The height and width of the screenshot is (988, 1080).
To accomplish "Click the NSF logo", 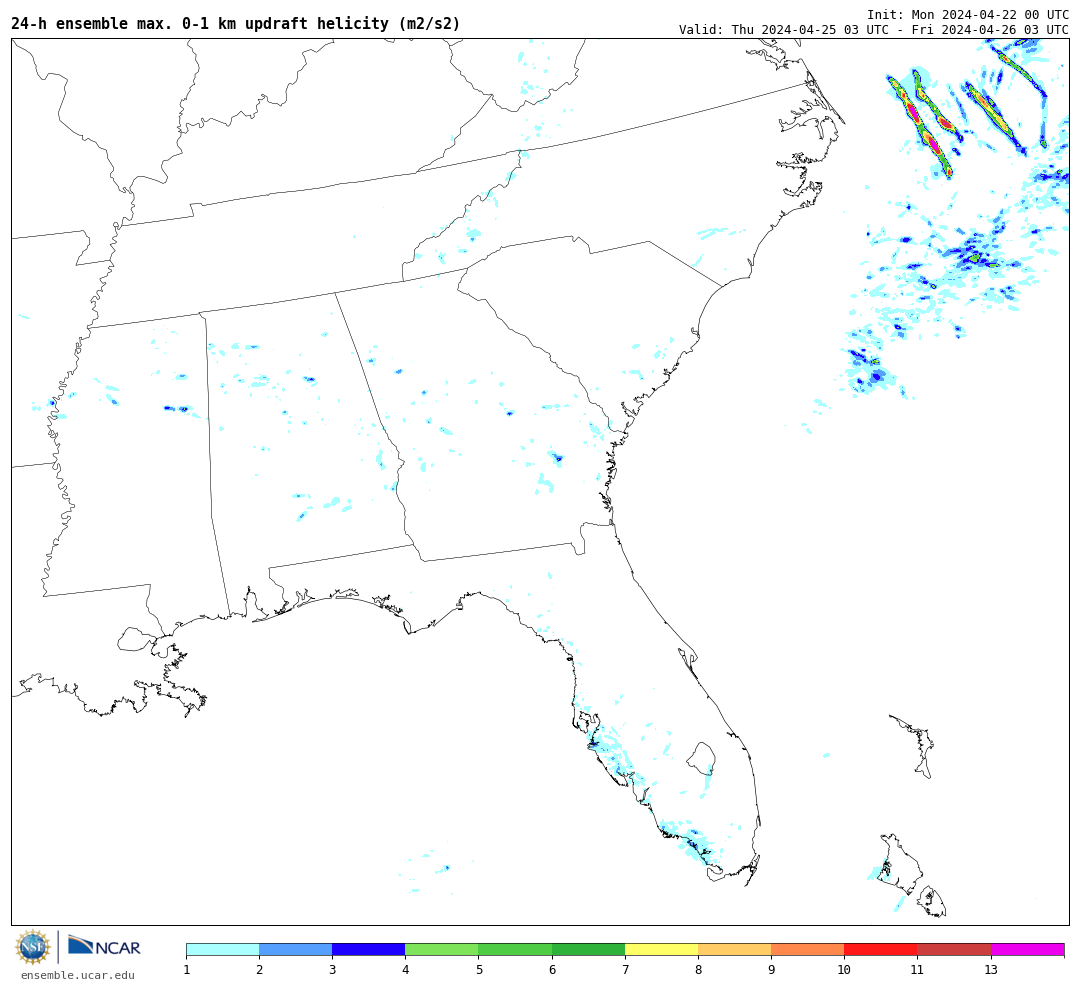I will [x=33, y=947].
